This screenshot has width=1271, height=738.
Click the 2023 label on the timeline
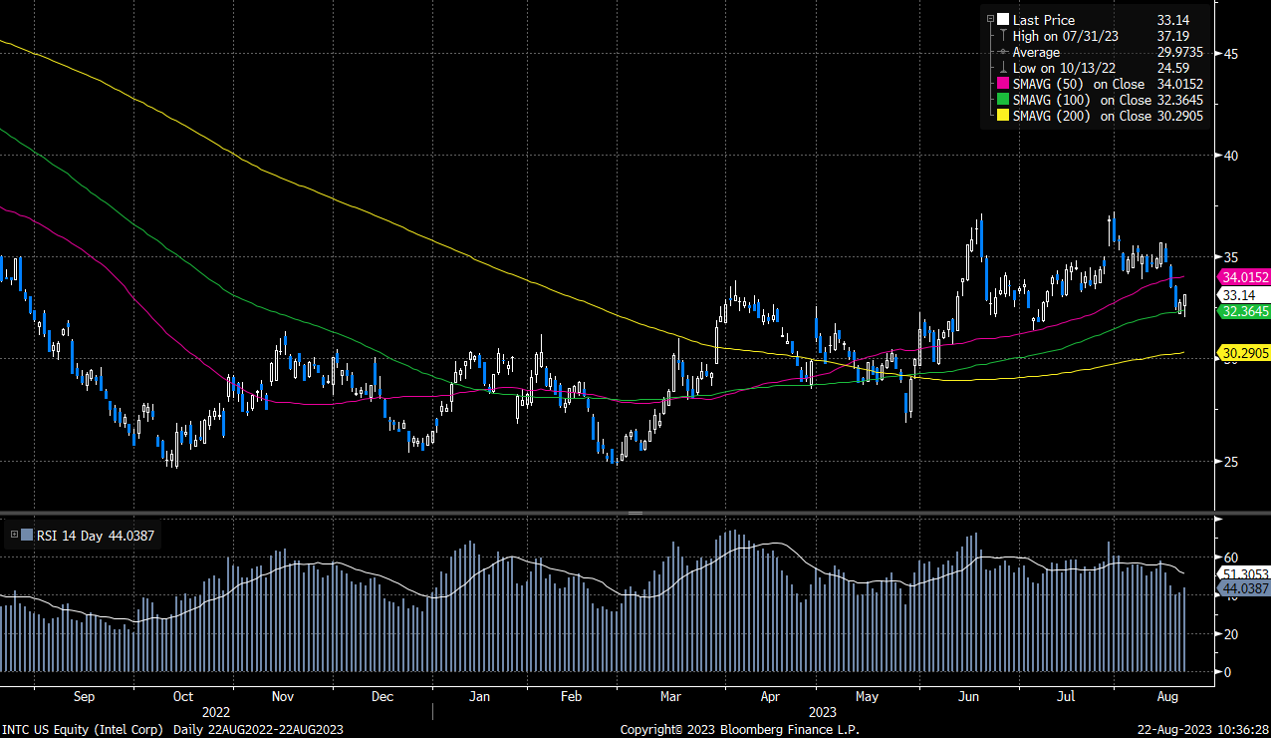(x=823, y=712)
